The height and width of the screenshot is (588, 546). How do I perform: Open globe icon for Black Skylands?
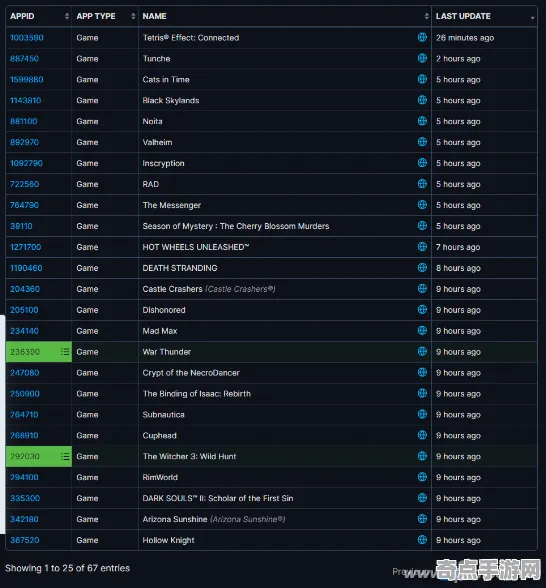pos(422,100)
